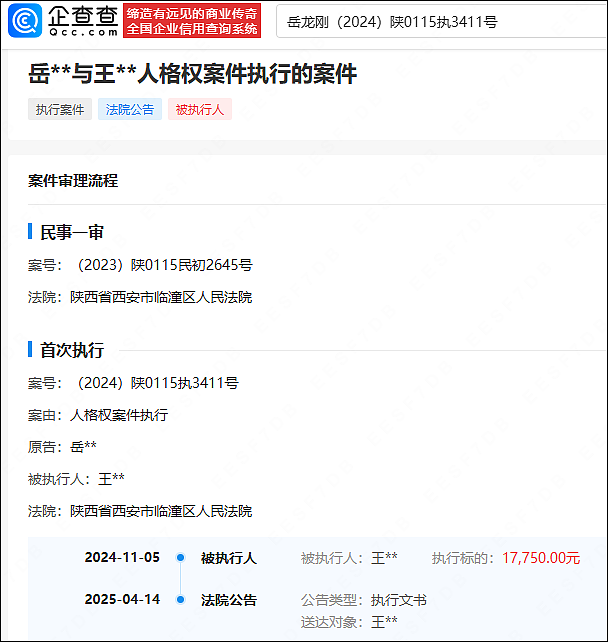Viewport: 608px width, 642px height.
Task: Click the 2025-04-14 timeline date
Action: click(122, 599)
